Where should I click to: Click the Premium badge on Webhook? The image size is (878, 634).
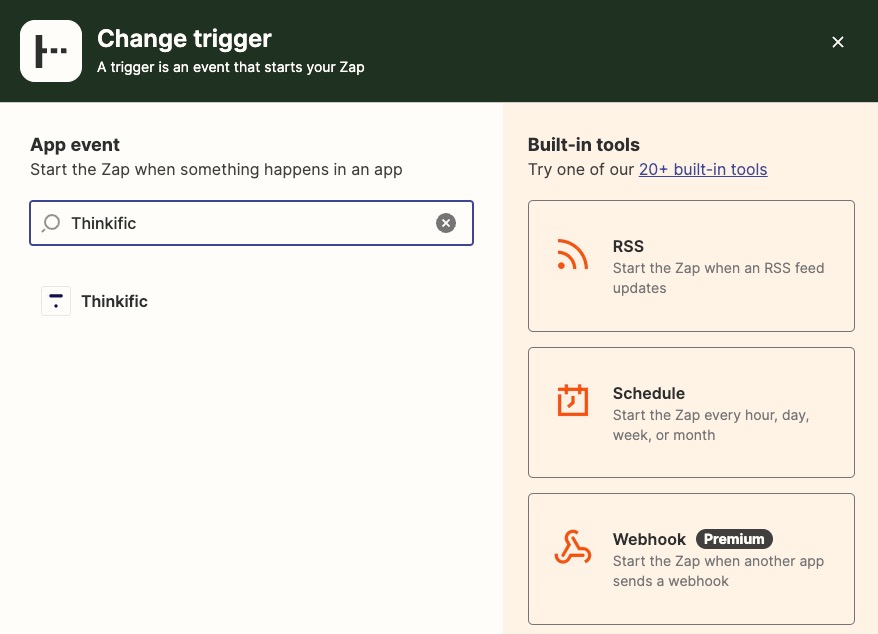[x=734, y=539]
